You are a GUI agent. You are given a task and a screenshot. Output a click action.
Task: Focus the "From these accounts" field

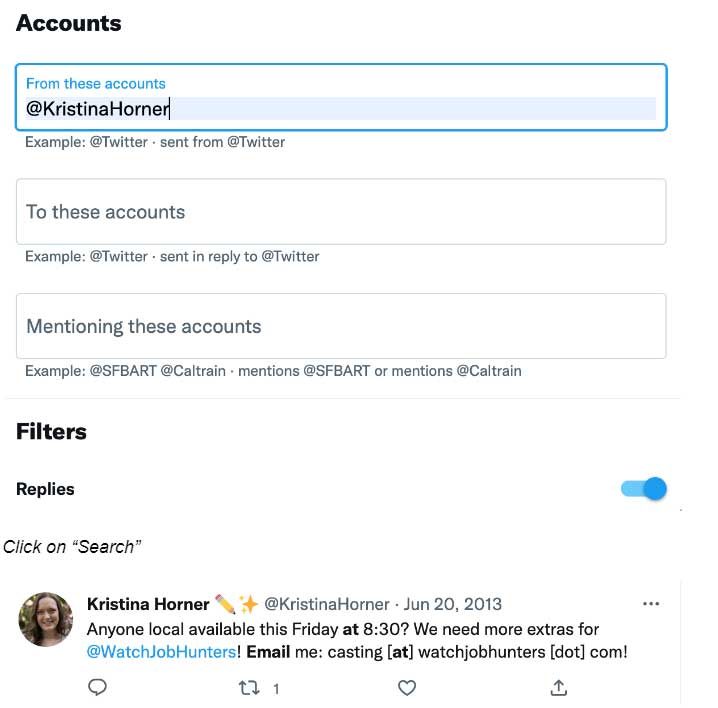coord(340,108)
